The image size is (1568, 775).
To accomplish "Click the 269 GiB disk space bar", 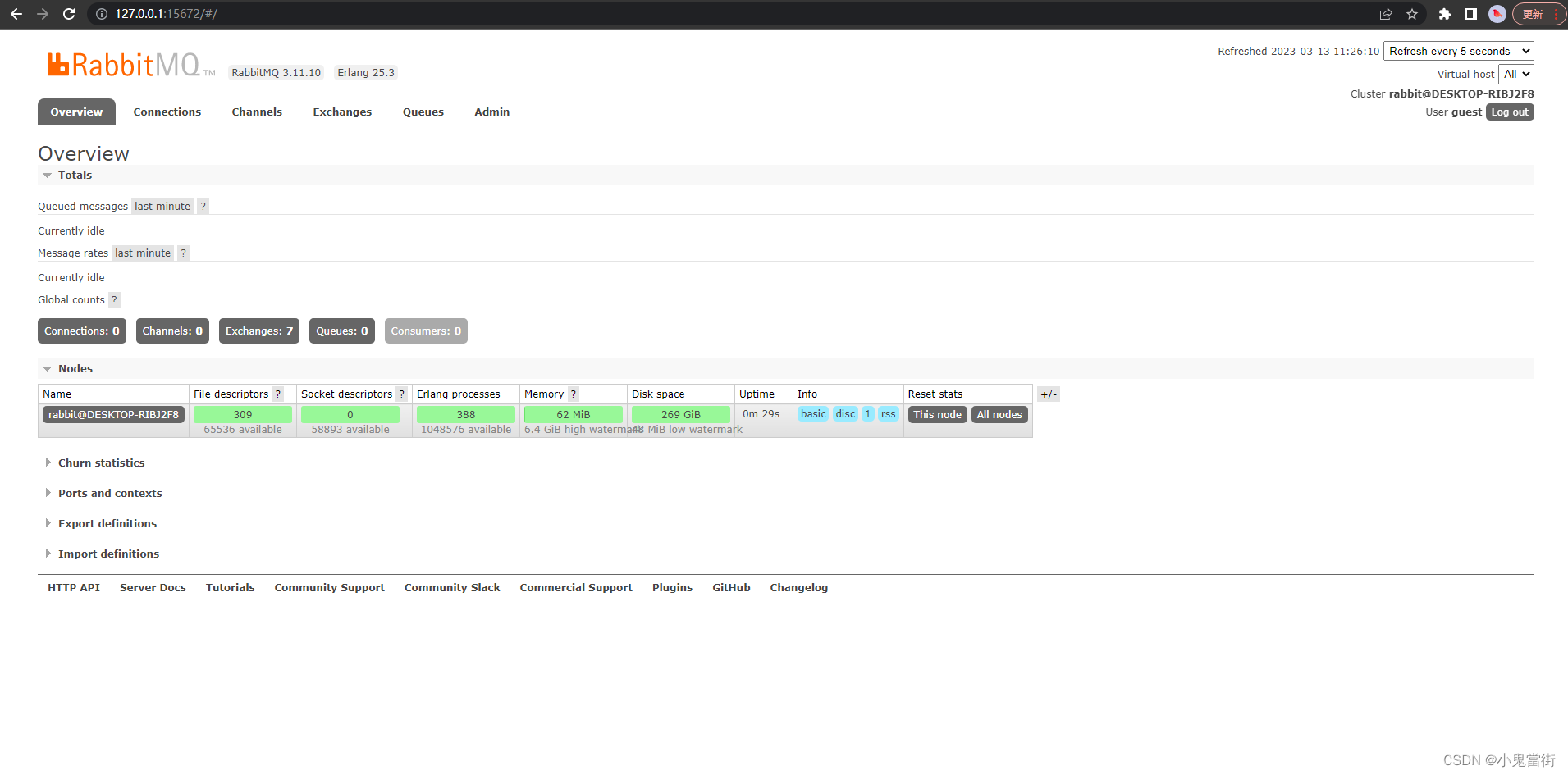I will (681, 415).
